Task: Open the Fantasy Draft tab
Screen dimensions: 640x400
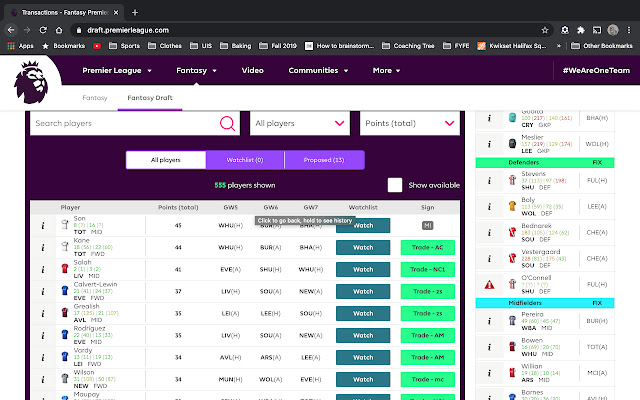Action: click(x=150, y=98)
